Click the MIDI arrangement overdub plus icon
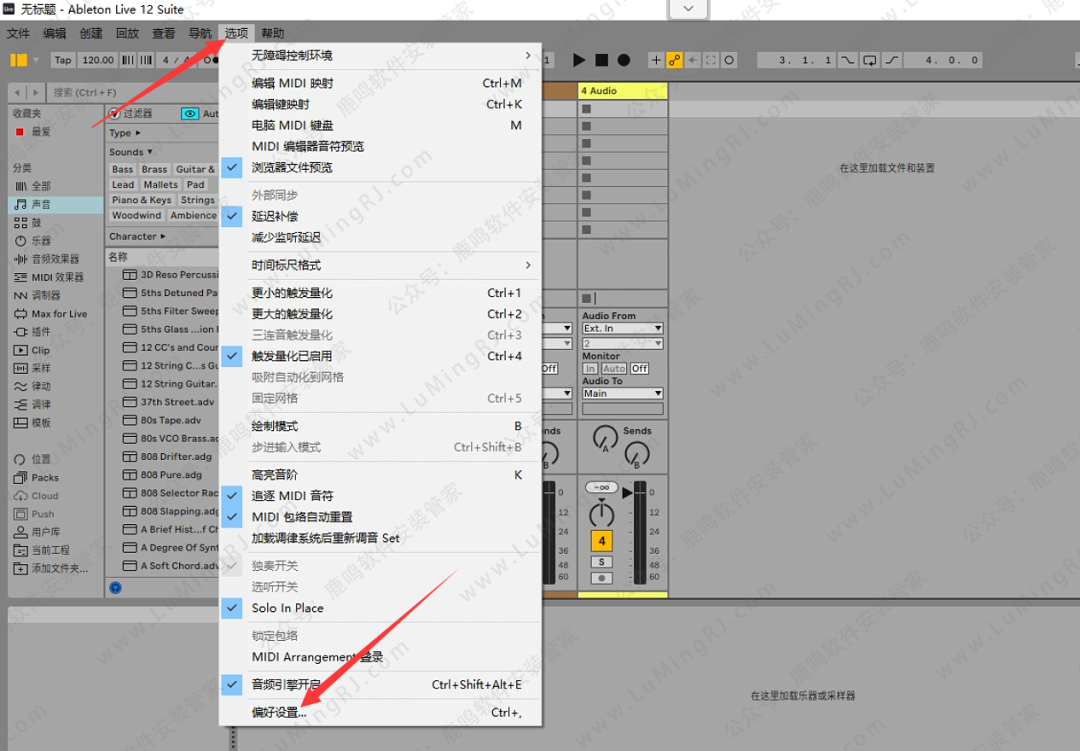This screenshot has height=751, width=1080. [x=656, y=60]
